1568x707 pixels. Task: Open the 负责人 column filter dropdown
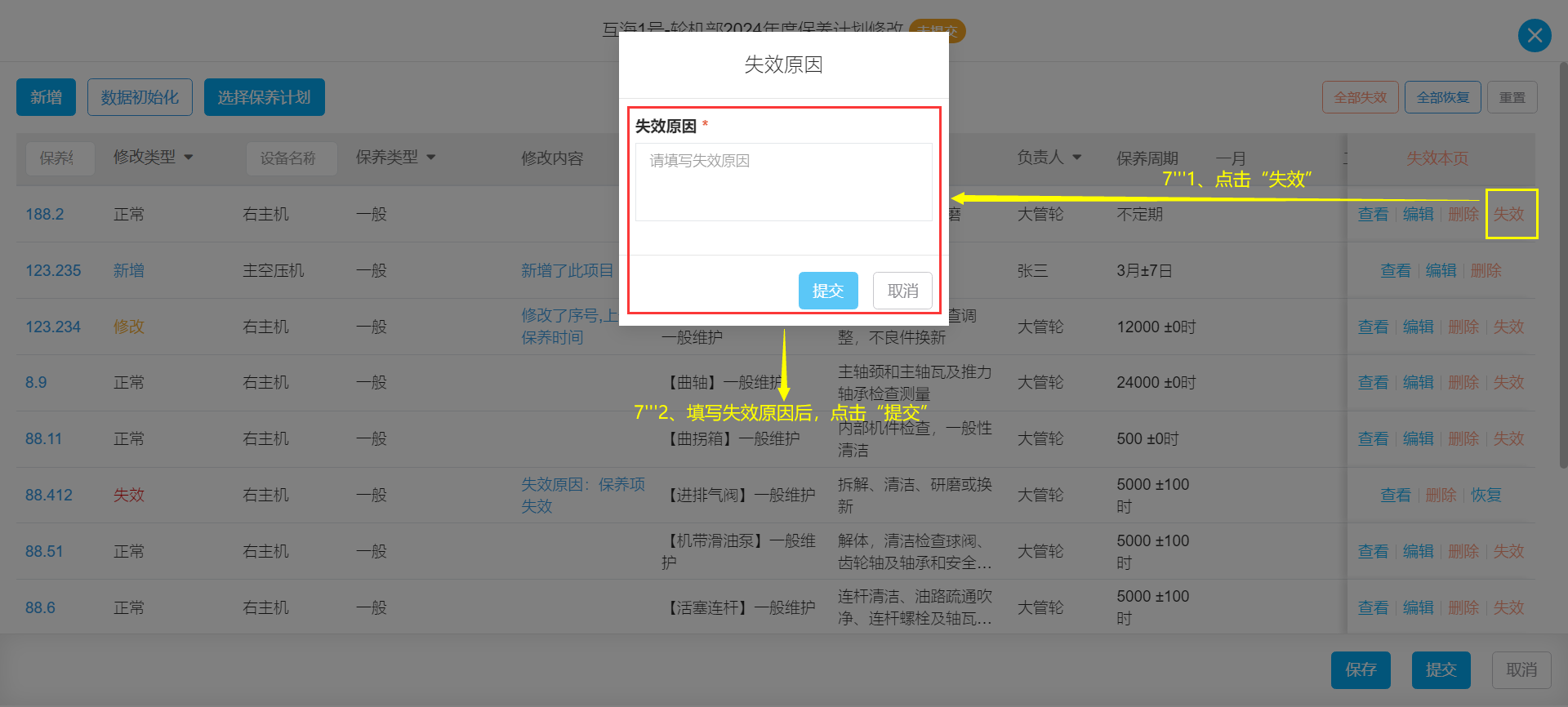pos(1076,157)
